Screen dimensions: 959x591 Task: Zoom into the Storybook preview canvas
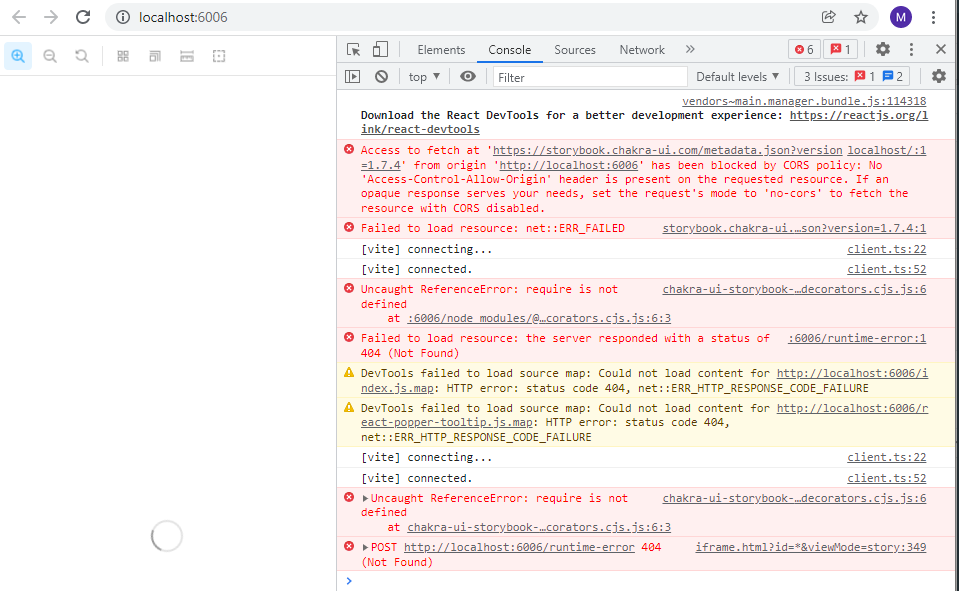[18, 55]
